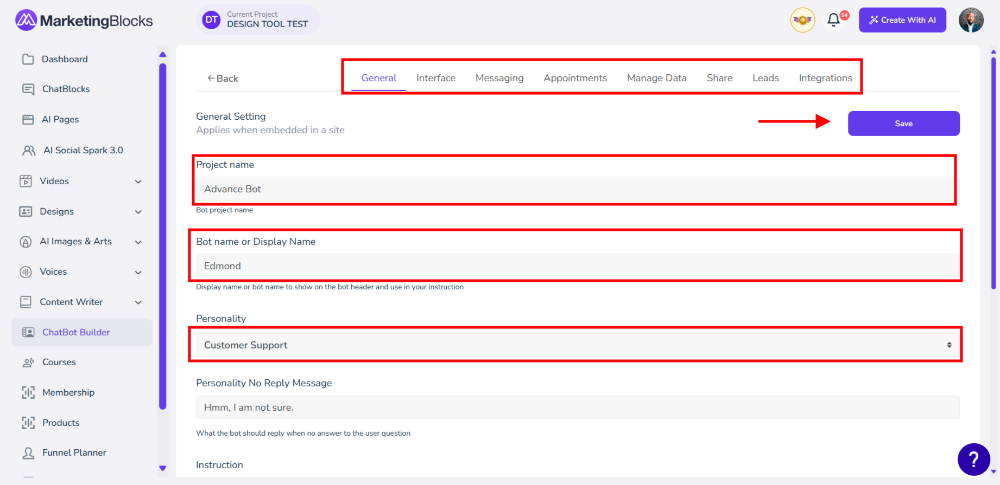
Task: Expand the Content Writer chevron
Action: coord(138,302)
